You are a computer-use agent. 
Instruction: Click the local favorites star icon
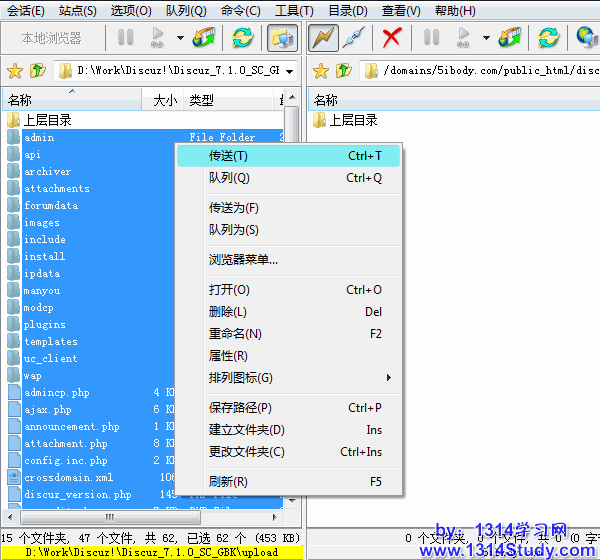point(14,72)
